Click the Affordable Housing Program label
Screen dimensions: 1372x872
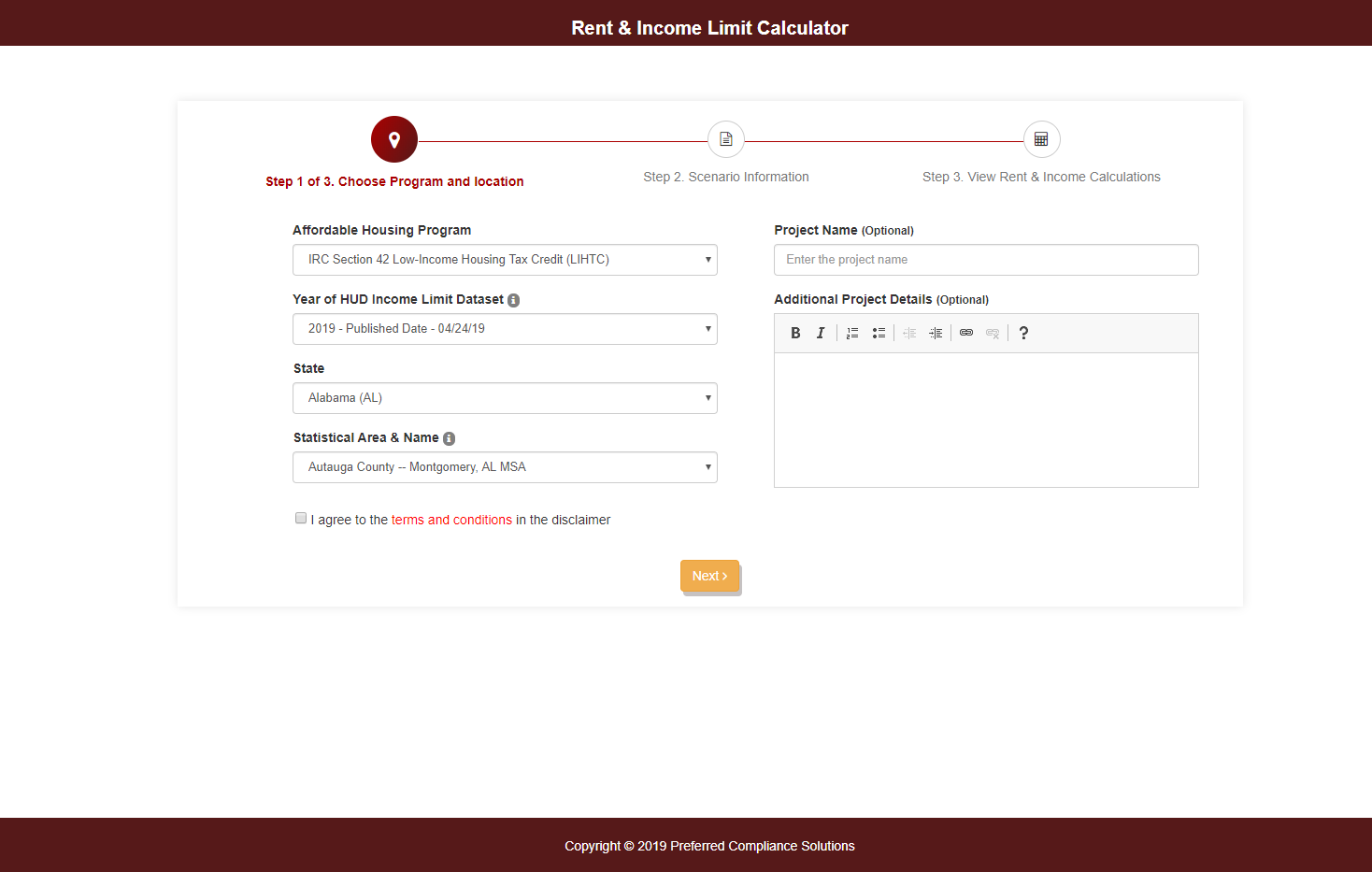(382, 230)
